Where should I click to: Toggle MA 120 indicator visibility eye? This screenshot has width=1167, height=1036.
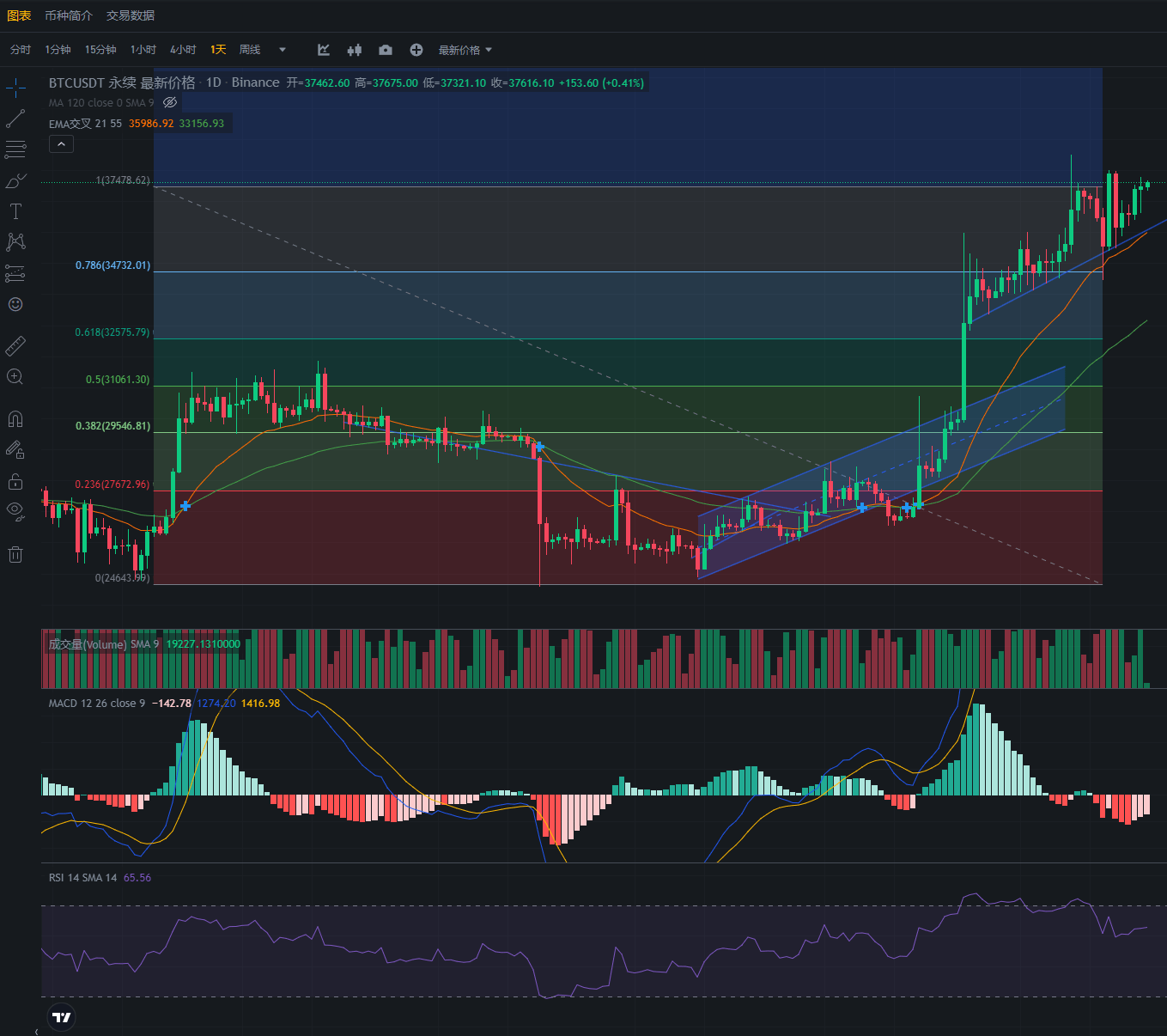[x=170, y=102]
